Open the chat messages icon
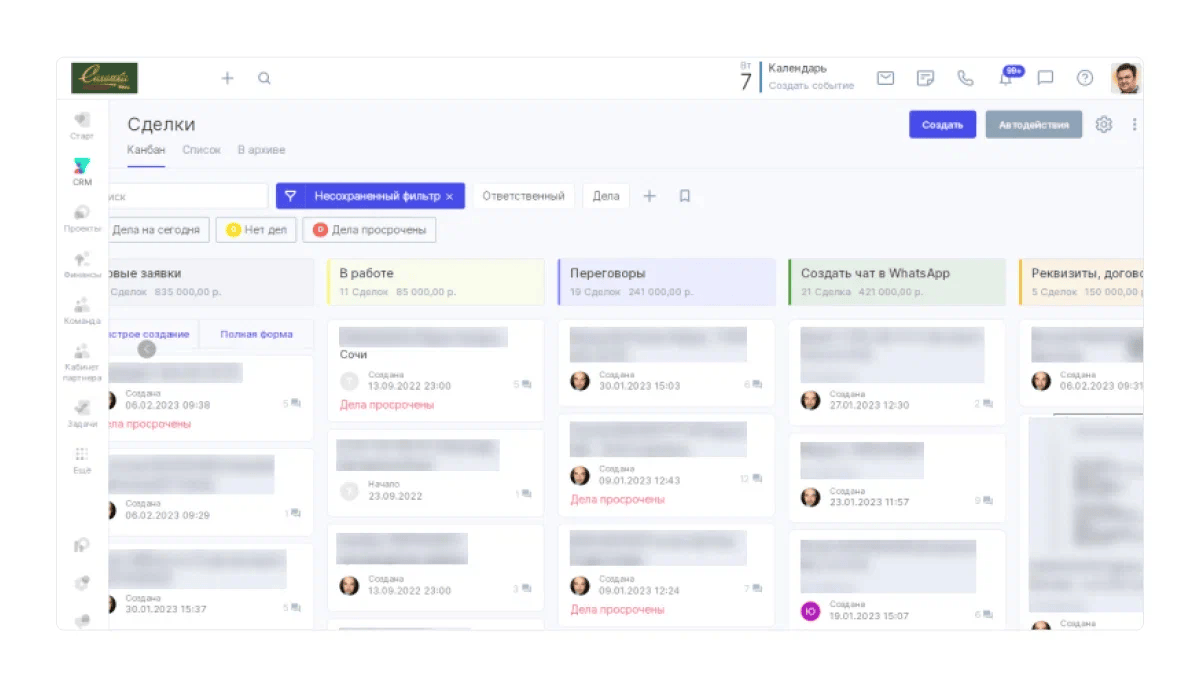 point(1045,78)
